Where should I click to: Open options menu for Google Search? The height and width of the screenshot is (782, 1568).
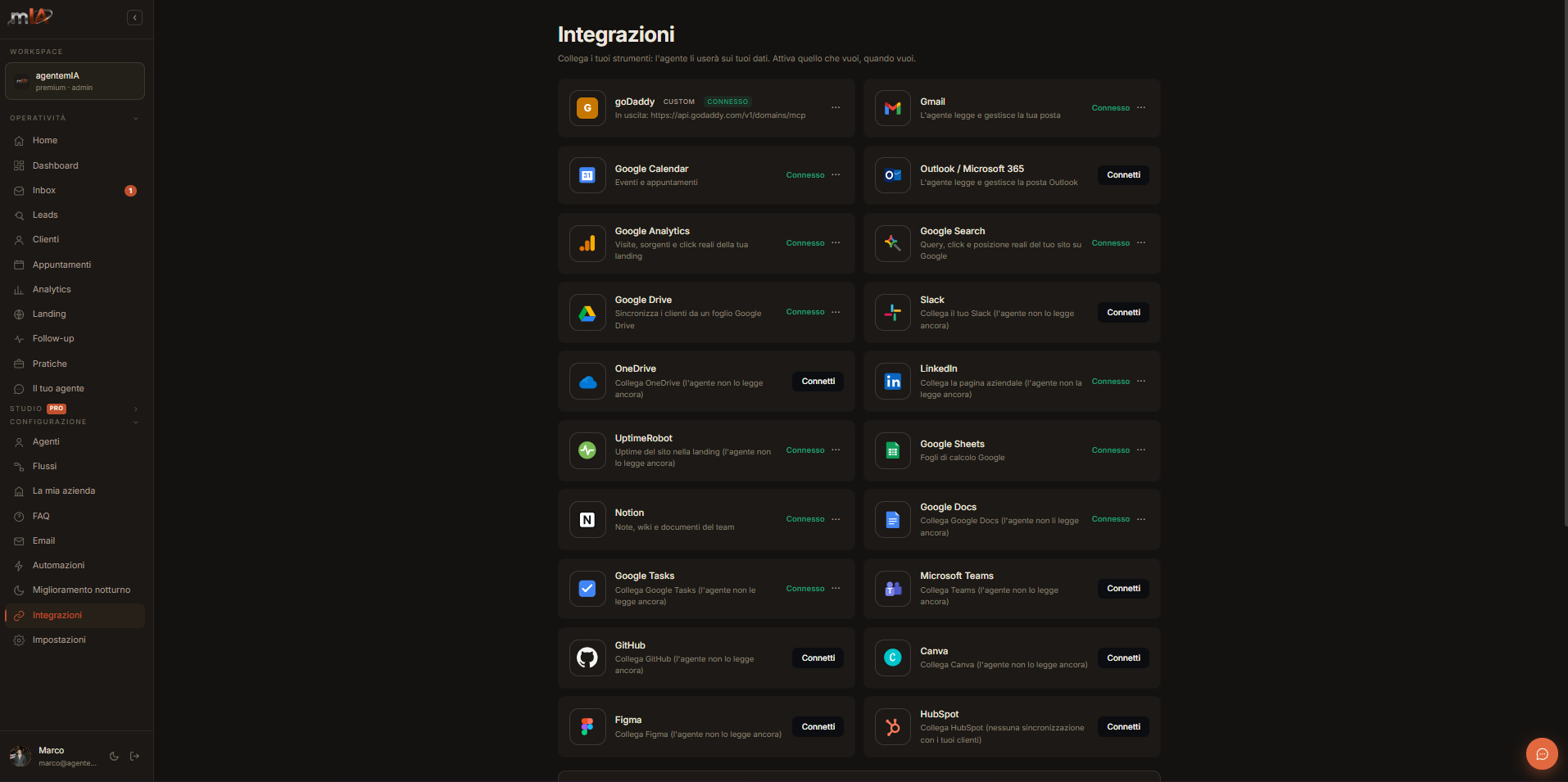1141,243
